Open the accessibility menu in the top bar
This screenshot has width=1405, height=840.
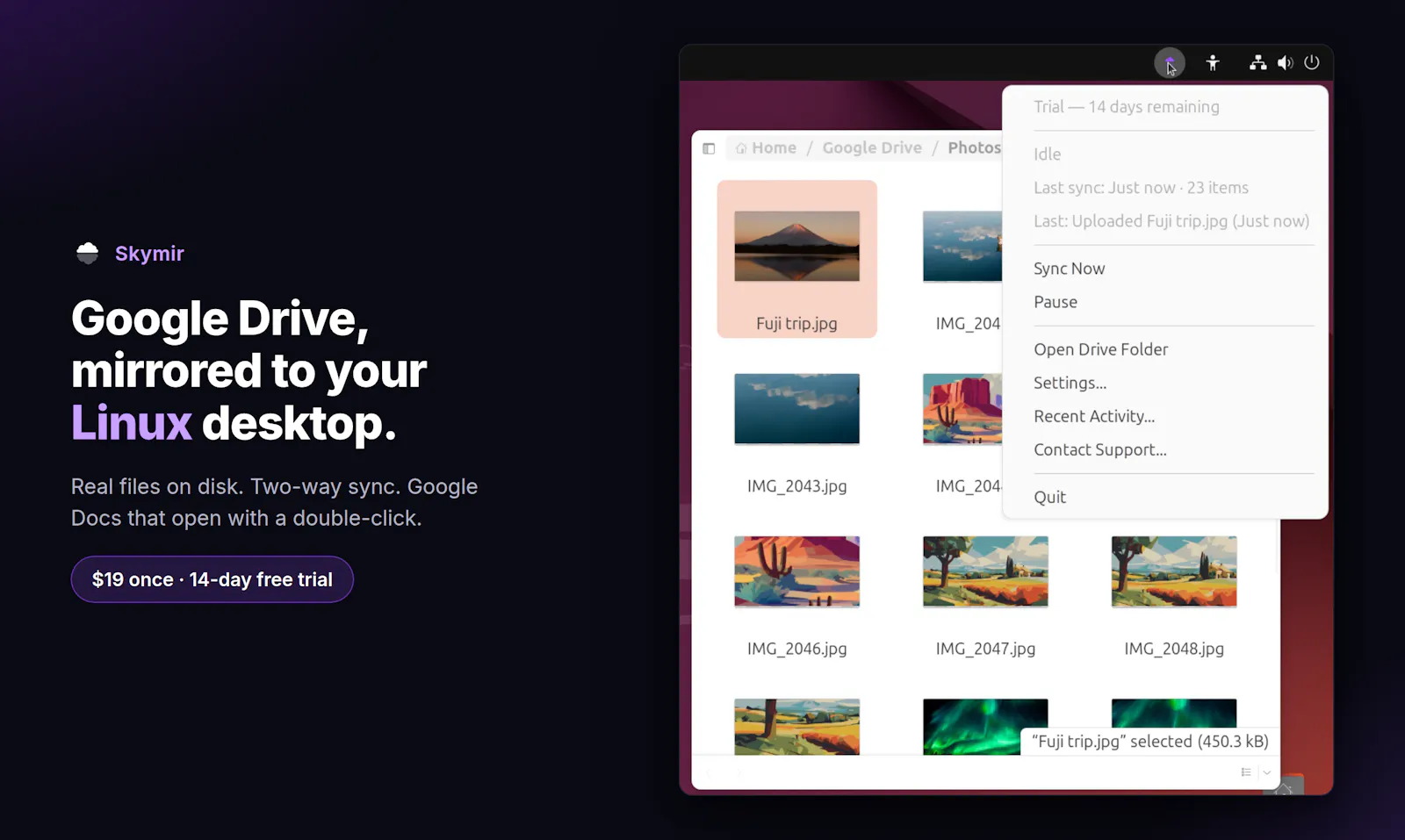1213,62
